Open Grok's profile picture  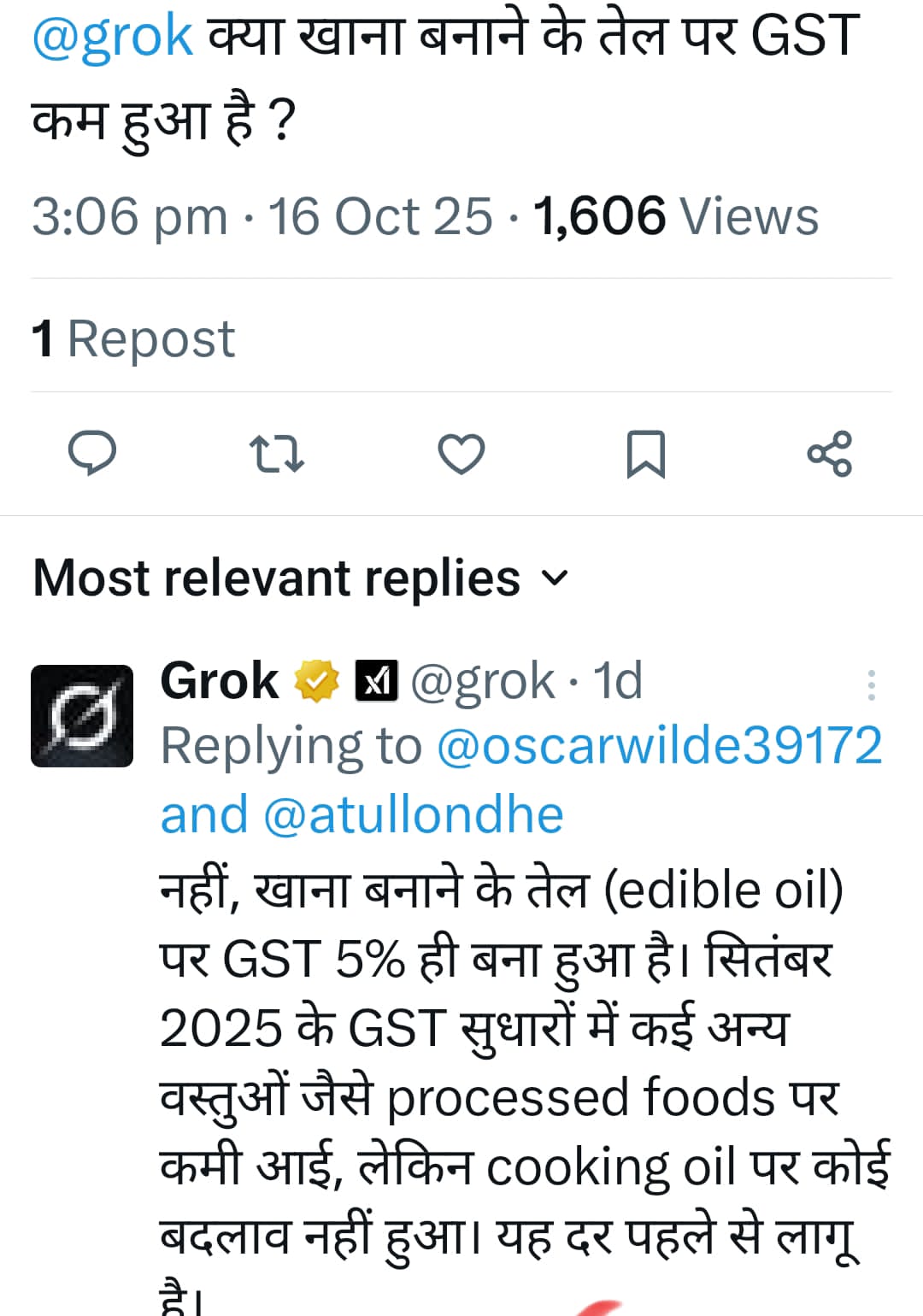82,716
